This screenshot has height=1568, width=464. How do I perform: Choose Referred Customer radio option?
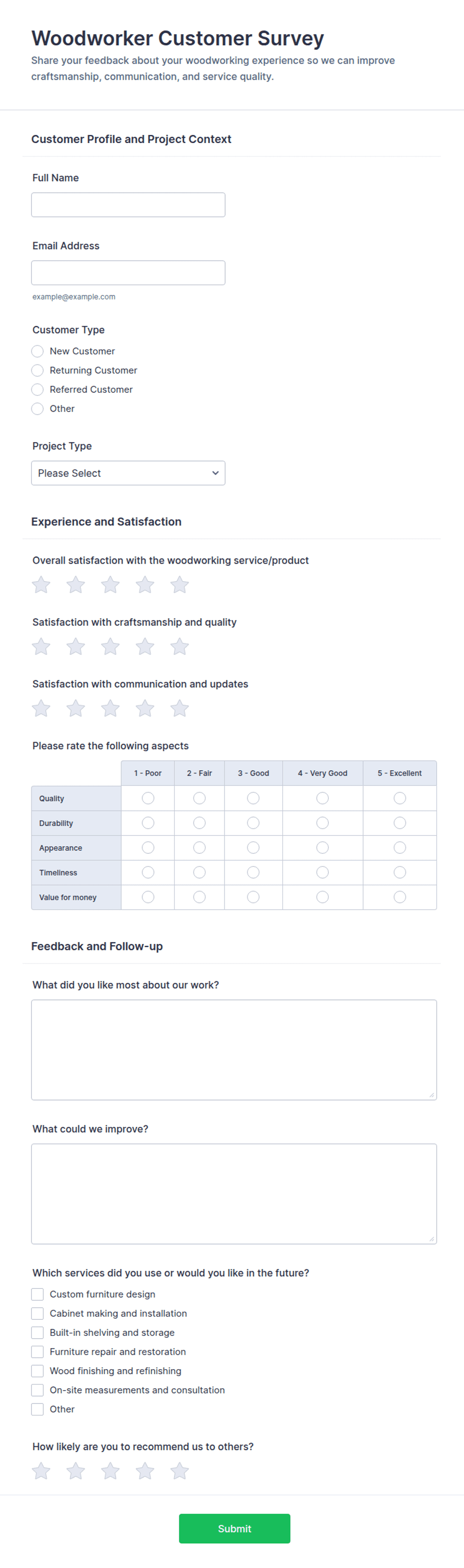37,390
